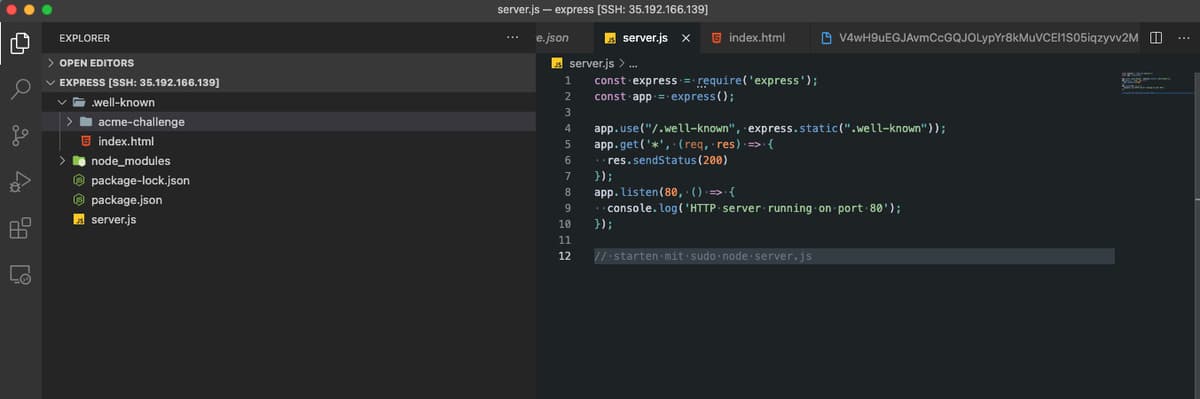The height and width of the screenshot is (399, 1200).
Task: Click the app.use express.static line
Action: [770, 128]
